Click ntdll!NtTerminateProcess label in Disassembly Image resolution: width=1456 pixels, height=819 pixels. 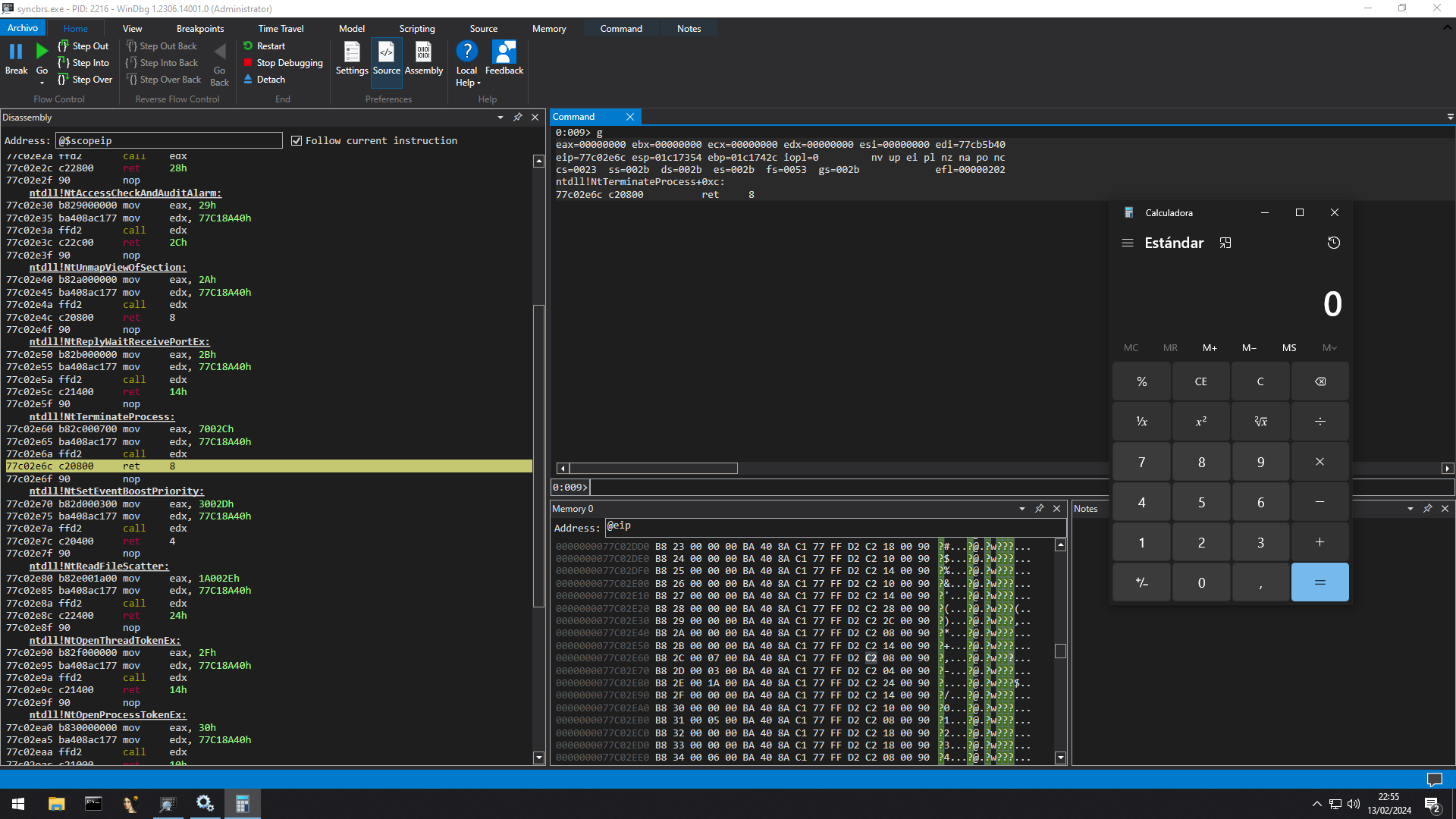[102, 417]
